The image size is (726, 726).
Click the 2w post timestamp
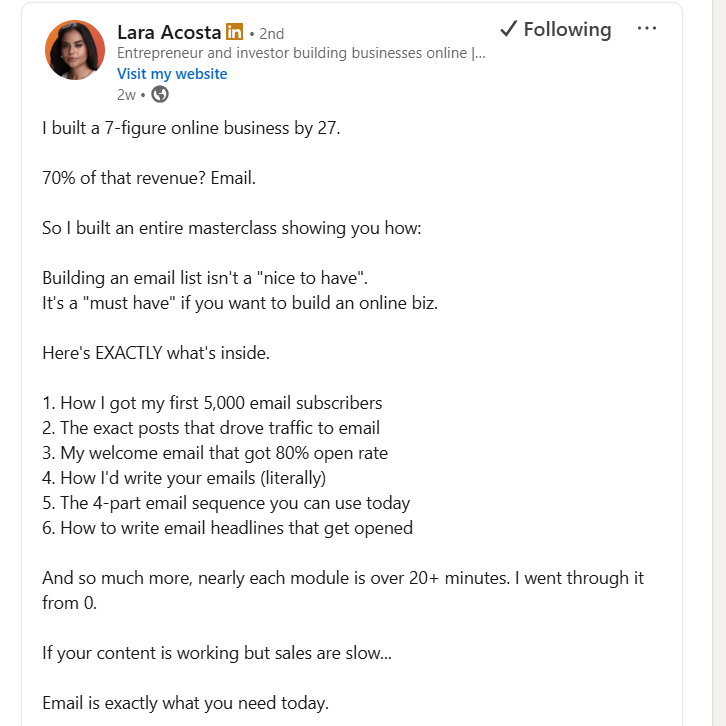126,95
